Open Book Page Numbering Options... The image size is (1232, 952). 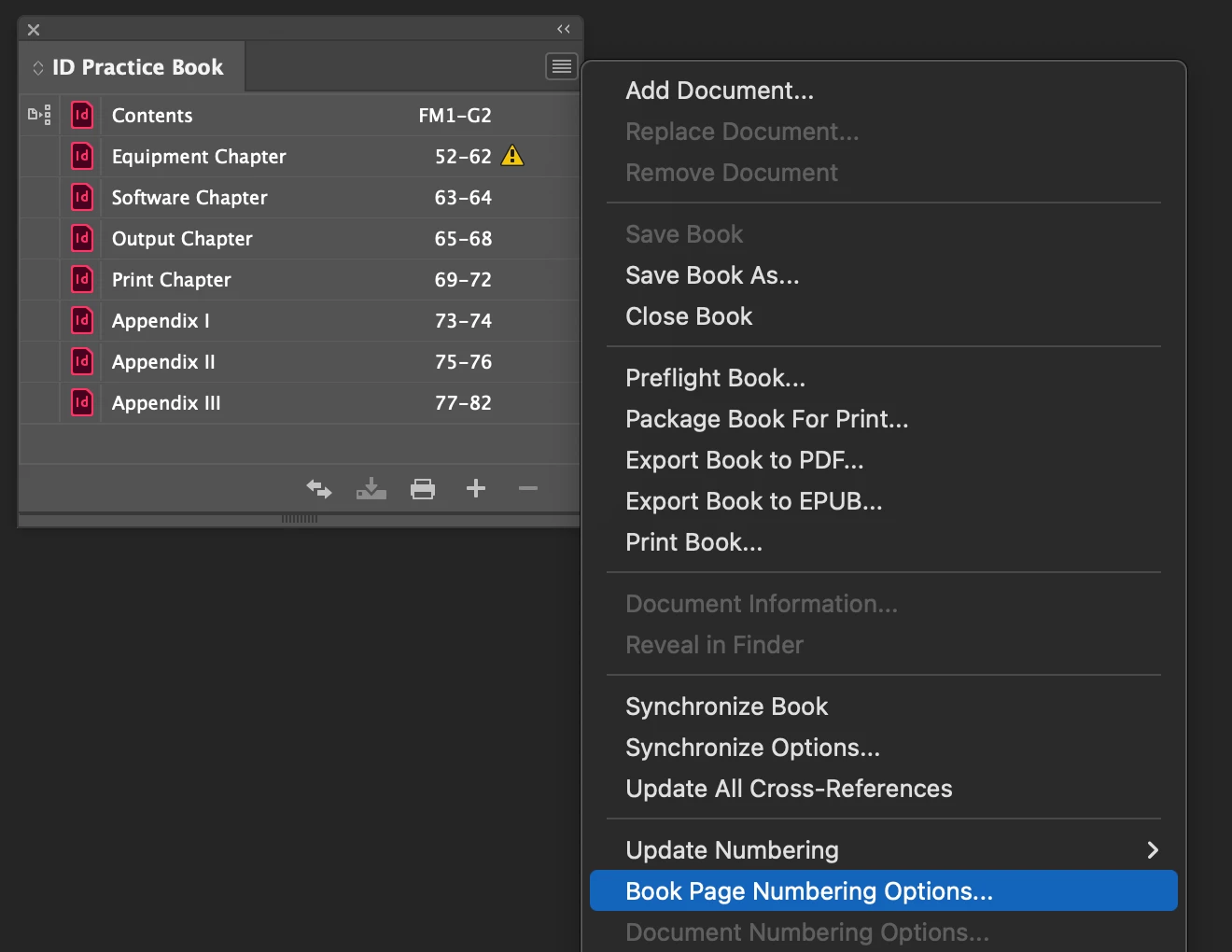tap(884, 891)
